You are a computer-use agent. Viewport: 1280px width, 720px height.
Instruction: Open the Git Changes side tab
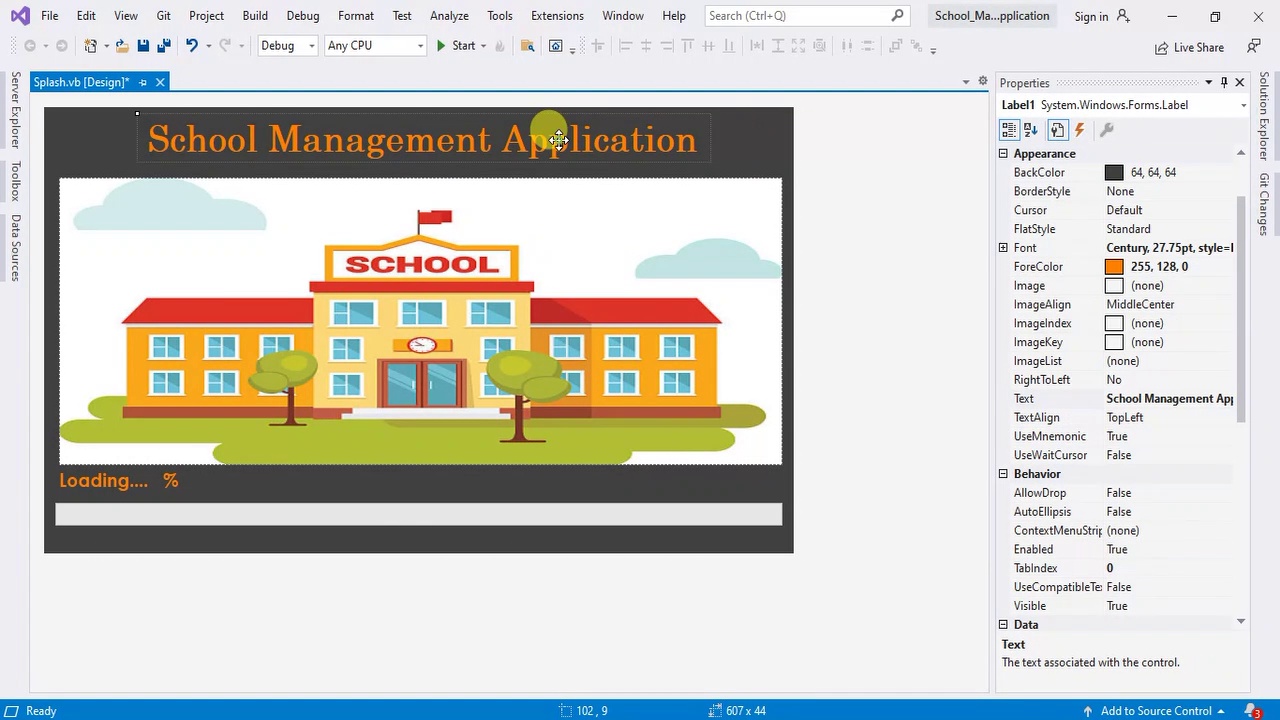point(1264,205)
